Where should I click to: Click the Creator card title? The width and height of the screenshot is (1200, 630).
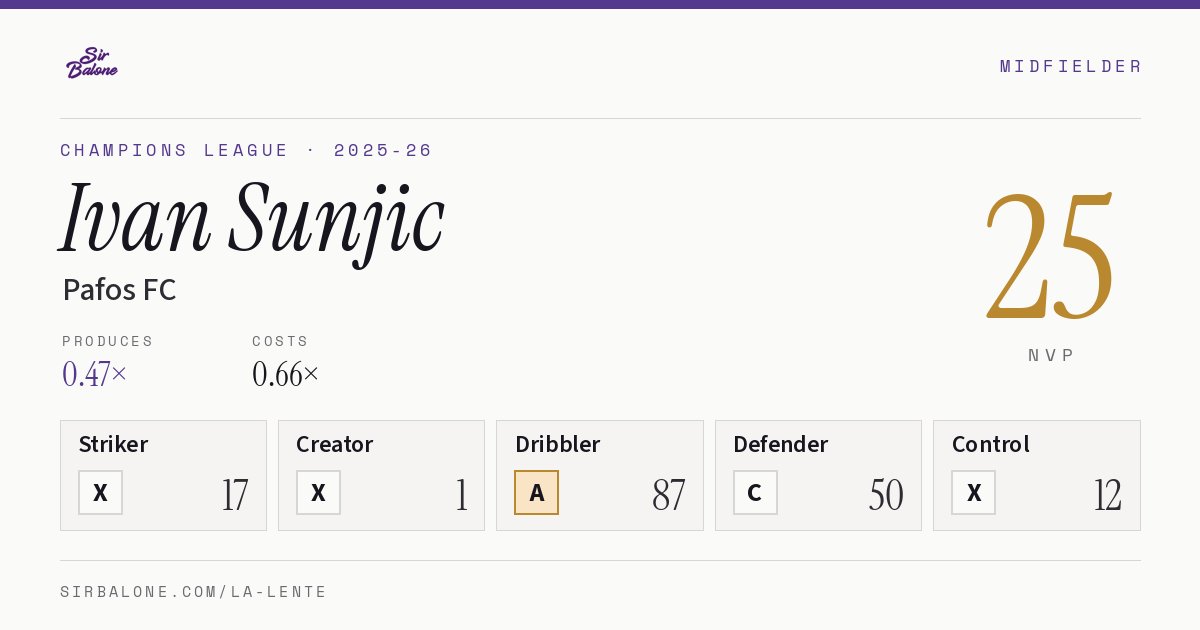click(335, 444)
